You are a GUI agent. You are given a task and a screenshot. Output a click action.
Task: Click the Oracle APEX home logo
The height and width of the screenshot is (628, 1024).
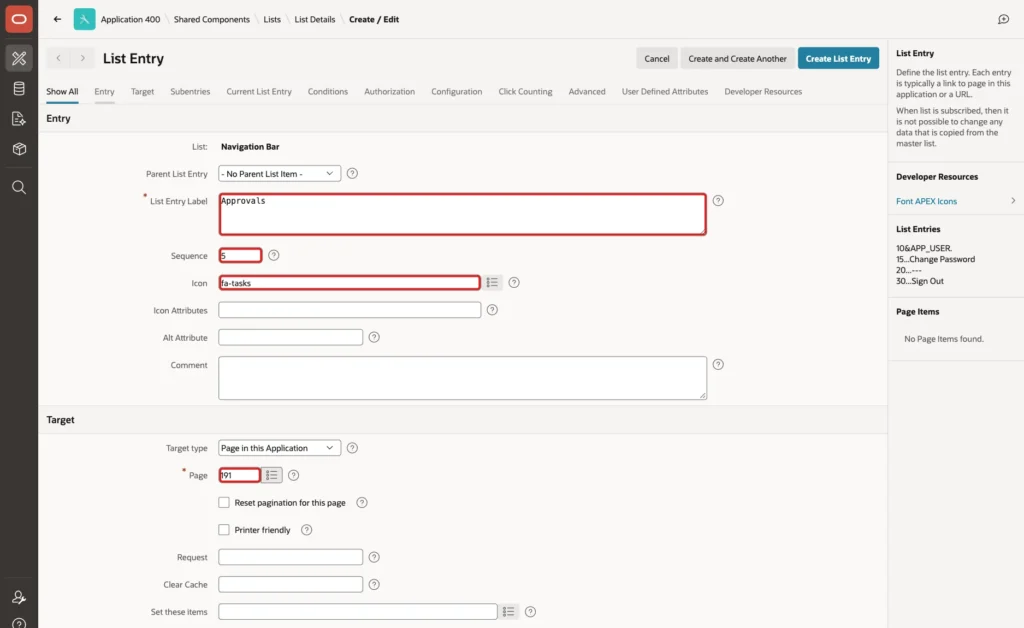19,19
